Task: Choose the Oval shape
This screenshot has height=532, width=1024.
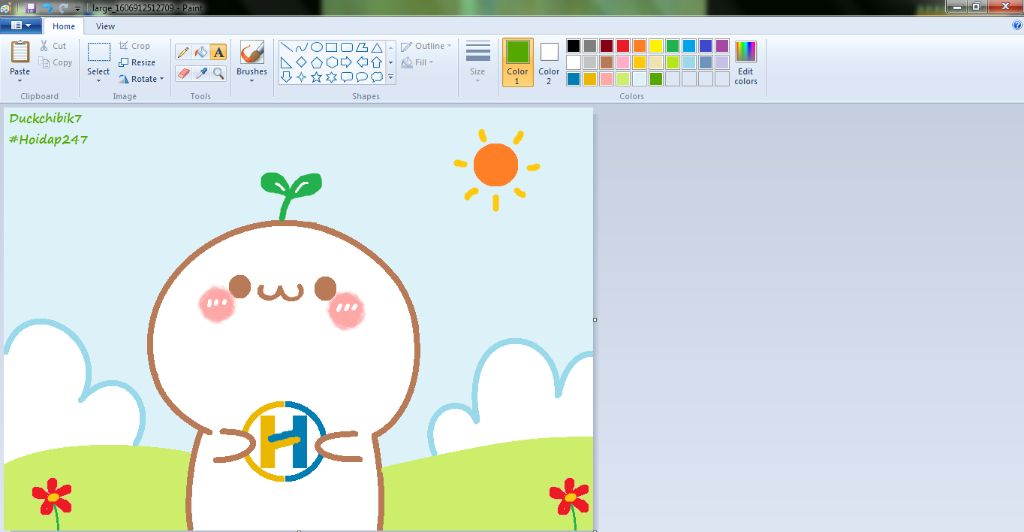Action: point(316,47)
